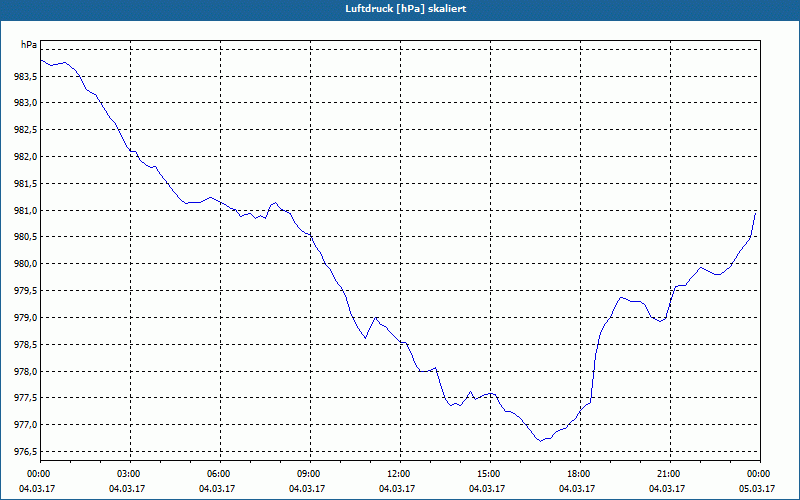Select the 976,5 lowest axis value
Viewport: 800px width, 500px height.
(26, 452)
